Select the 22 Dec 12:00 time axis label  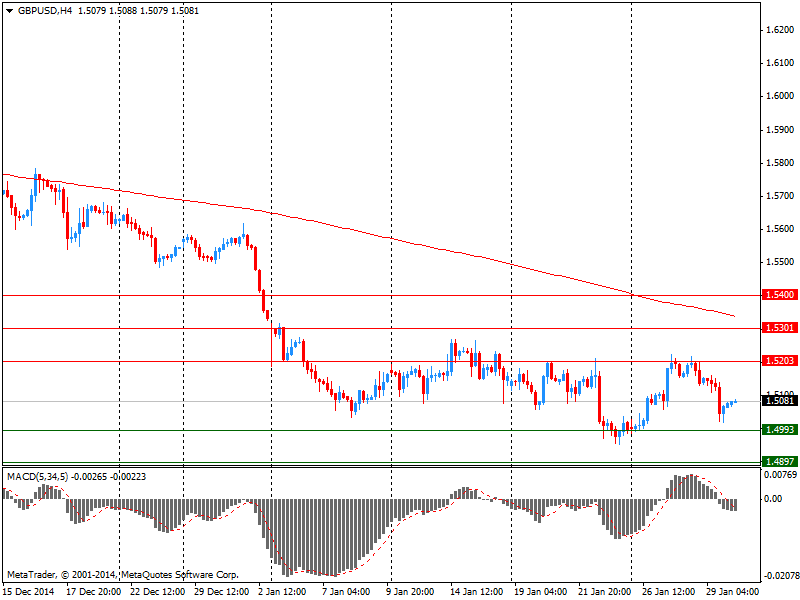point(157,592)
